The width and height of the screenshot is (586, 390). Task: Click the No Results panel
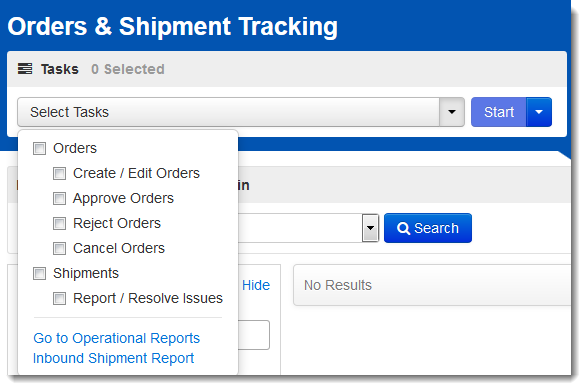[432, 285]
